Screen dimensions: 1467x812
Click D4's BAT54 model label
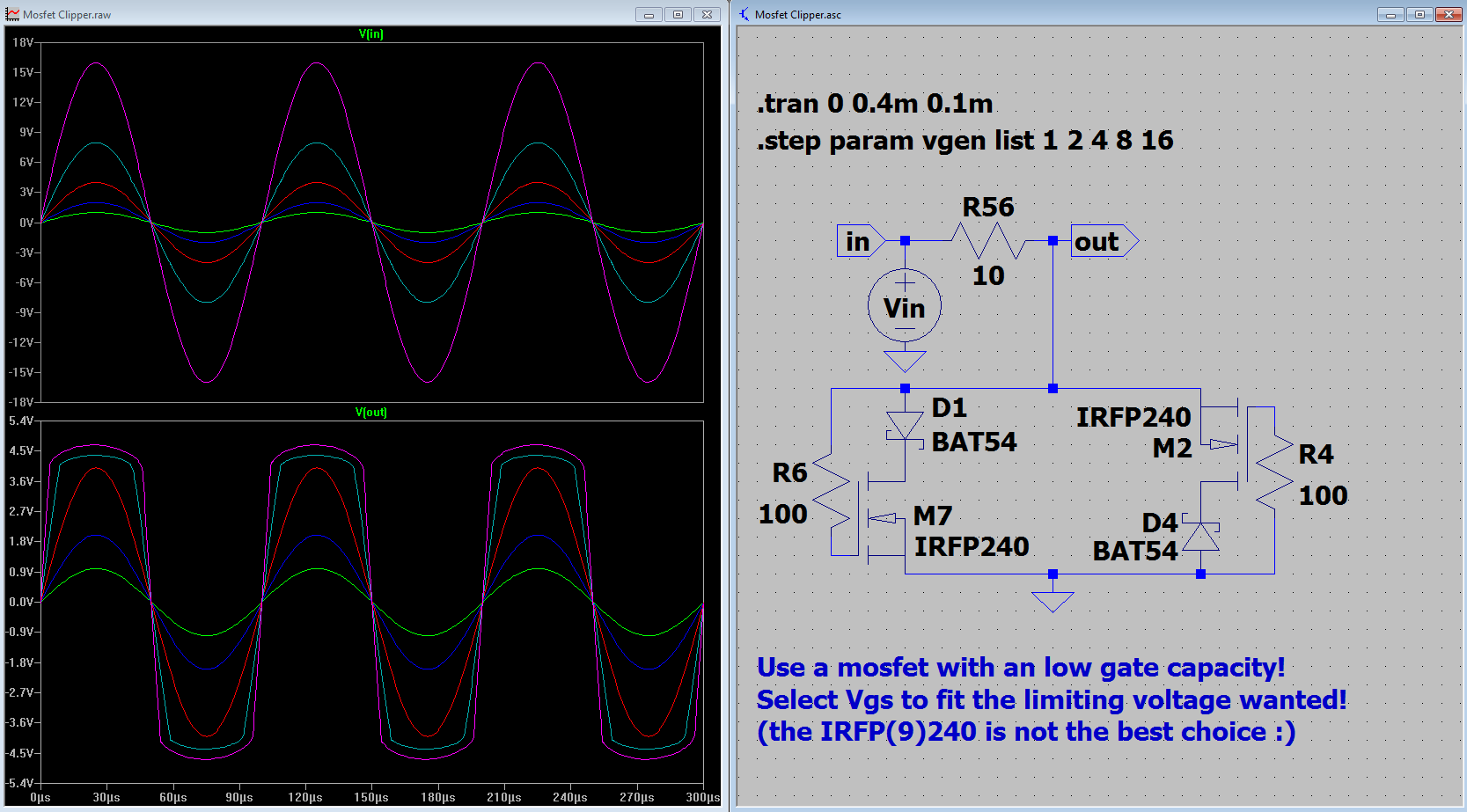coord(1135,551)
